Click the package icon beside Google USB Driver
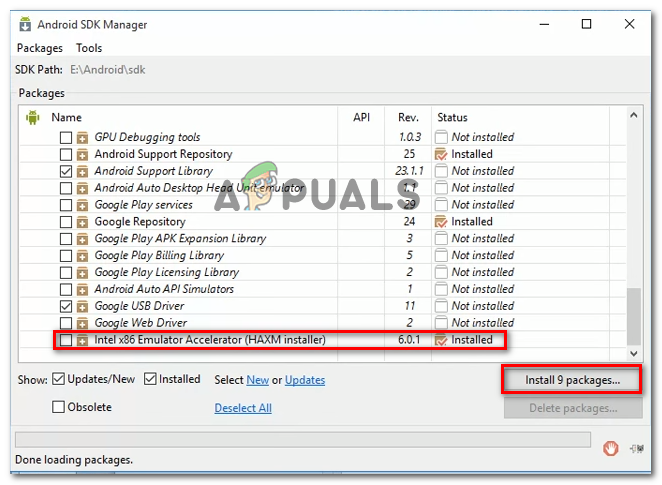The height and width of the screenshot is (485, 662). (x=82, y=306)
